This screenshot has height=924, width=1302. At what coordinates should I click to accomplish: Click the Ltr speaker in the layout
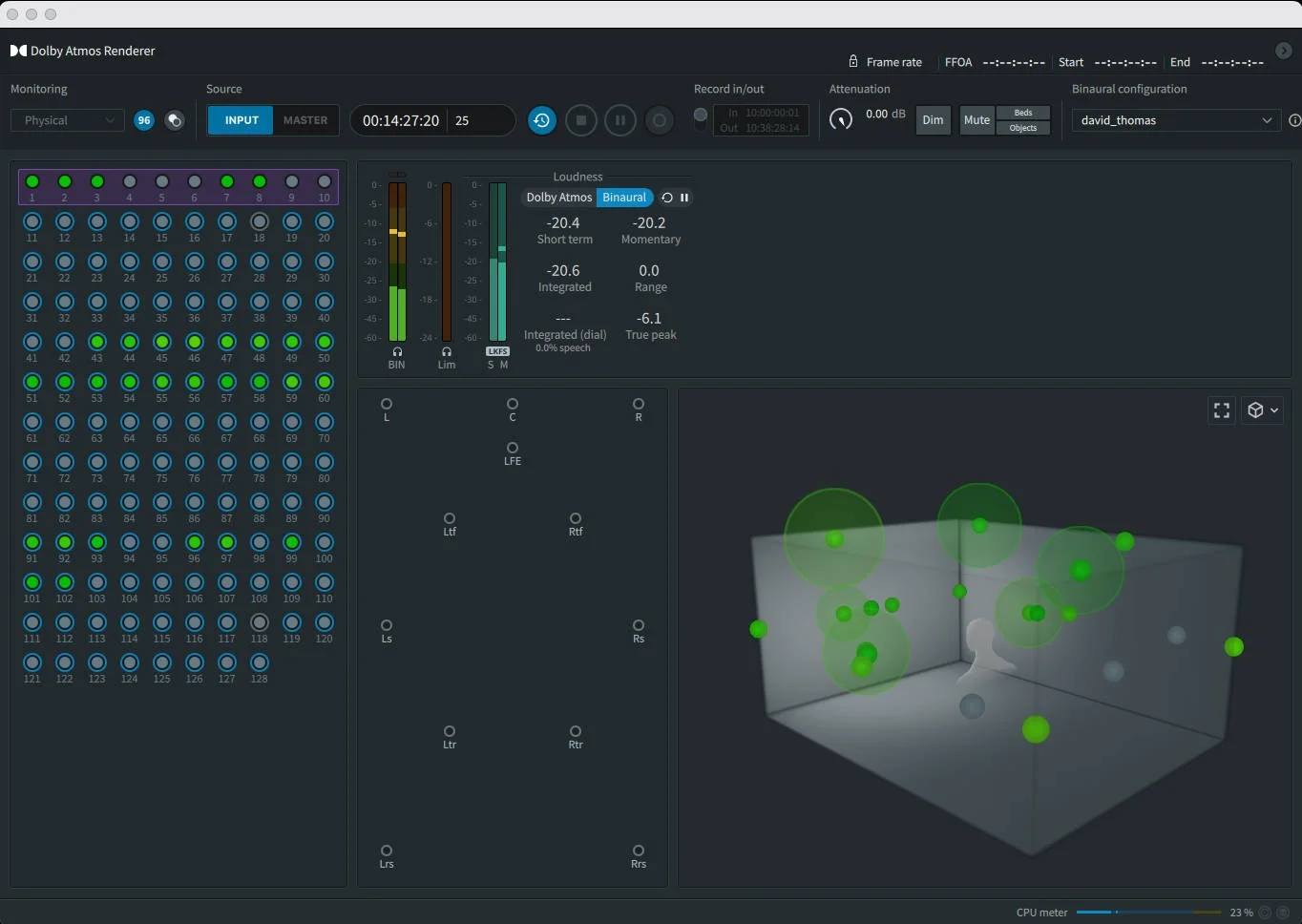tap(450, 731)
